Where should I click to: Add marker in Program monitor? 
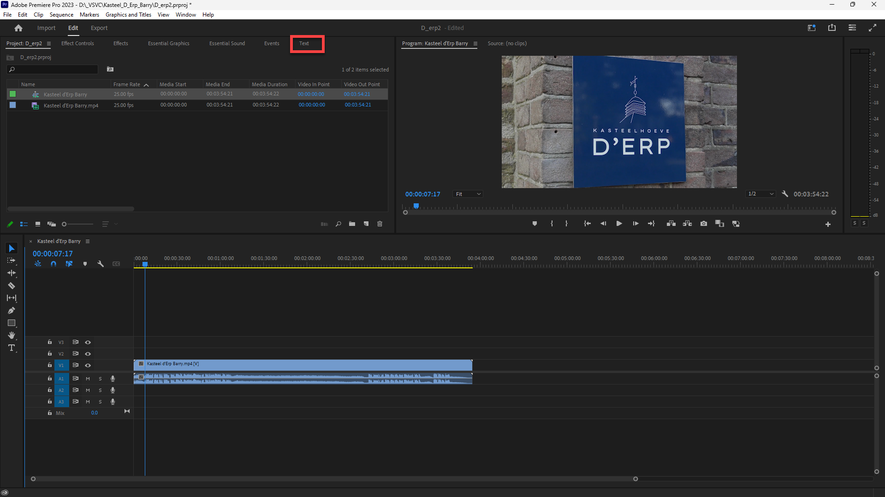pyautogui.click(x=534, y=223)
